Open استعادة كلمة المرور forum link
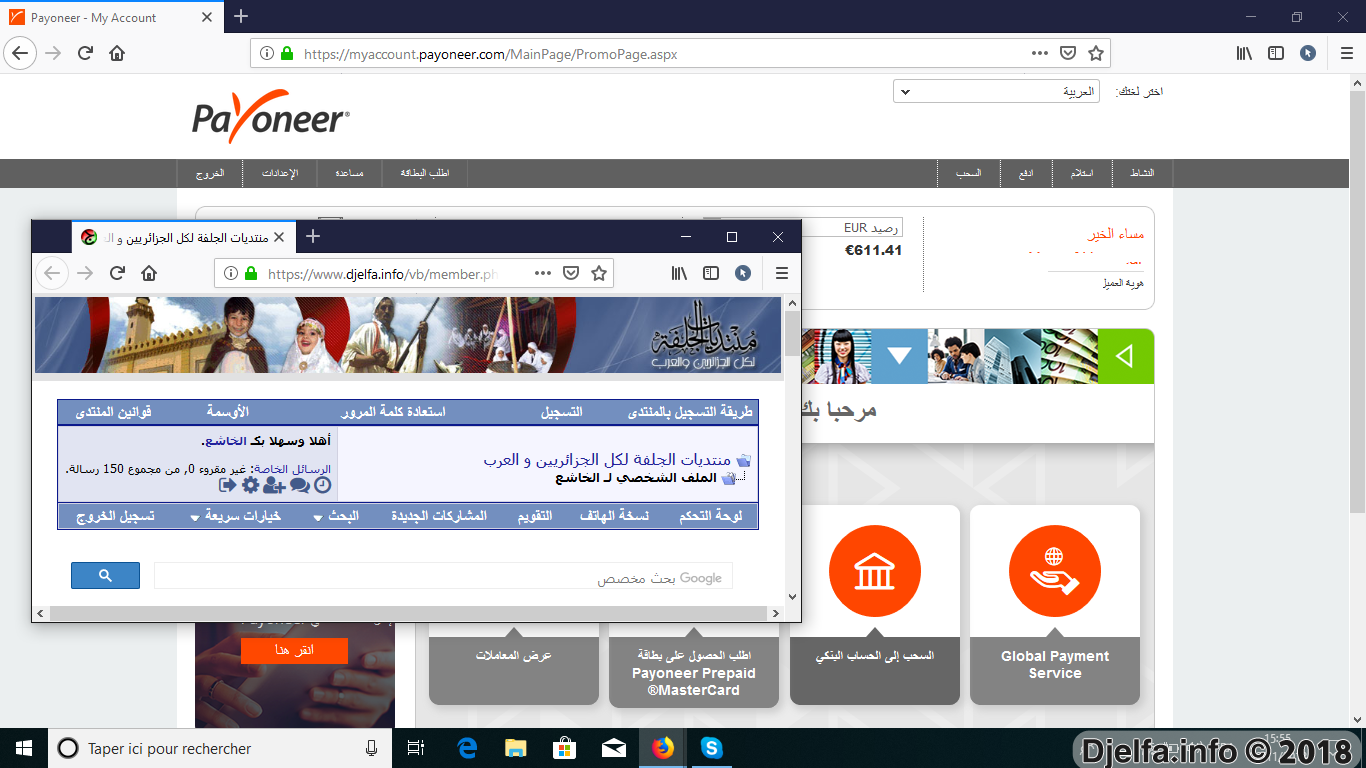This screenshot has width=1366, height=768. [394, 412]
